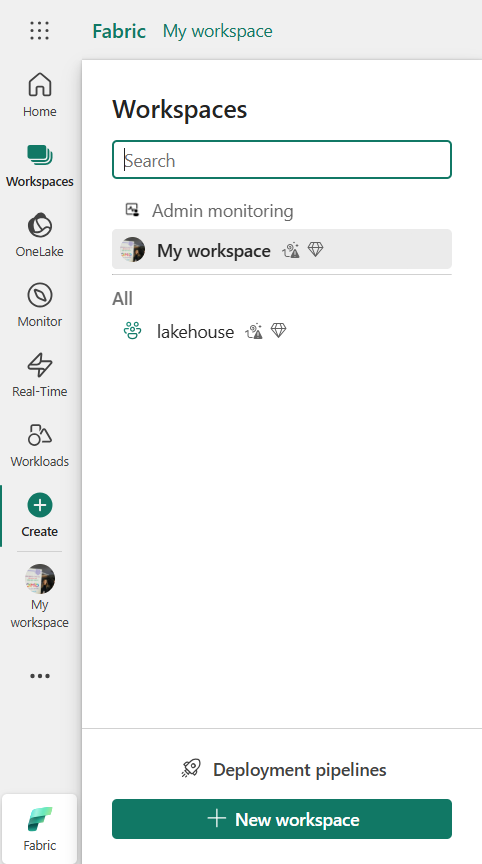Open Workloads from the sidebar
The image size is (482, 864).
[40, 445]
